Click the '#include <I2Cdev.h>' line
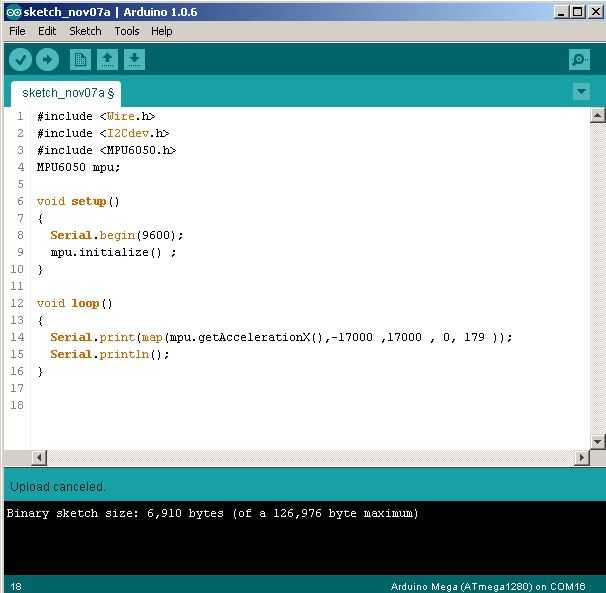The height and width of the screenshot is (593, 606). click(103, 133)
